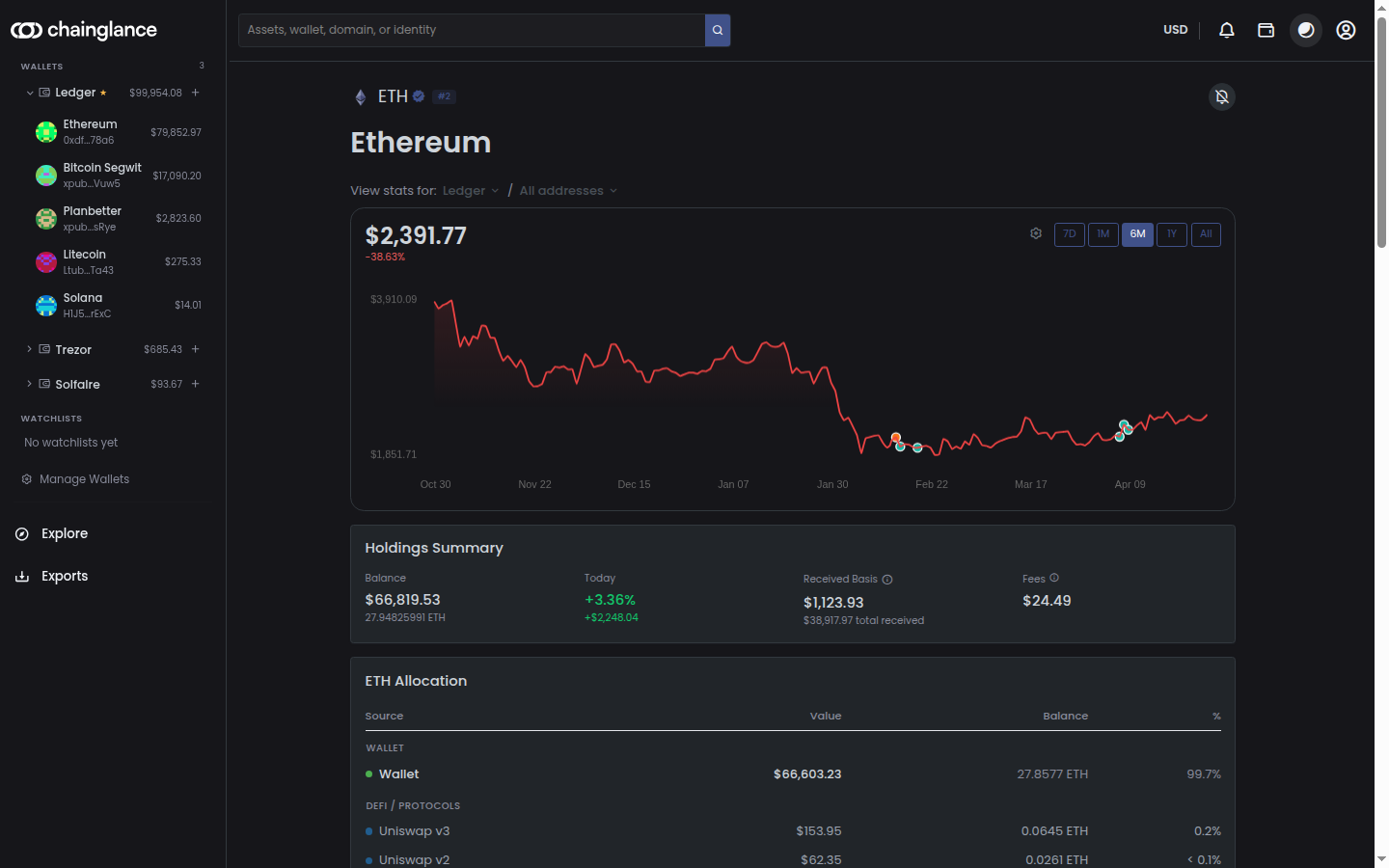
Task: Click the Uniswap v3 allocation row
Action: point(793,831)
